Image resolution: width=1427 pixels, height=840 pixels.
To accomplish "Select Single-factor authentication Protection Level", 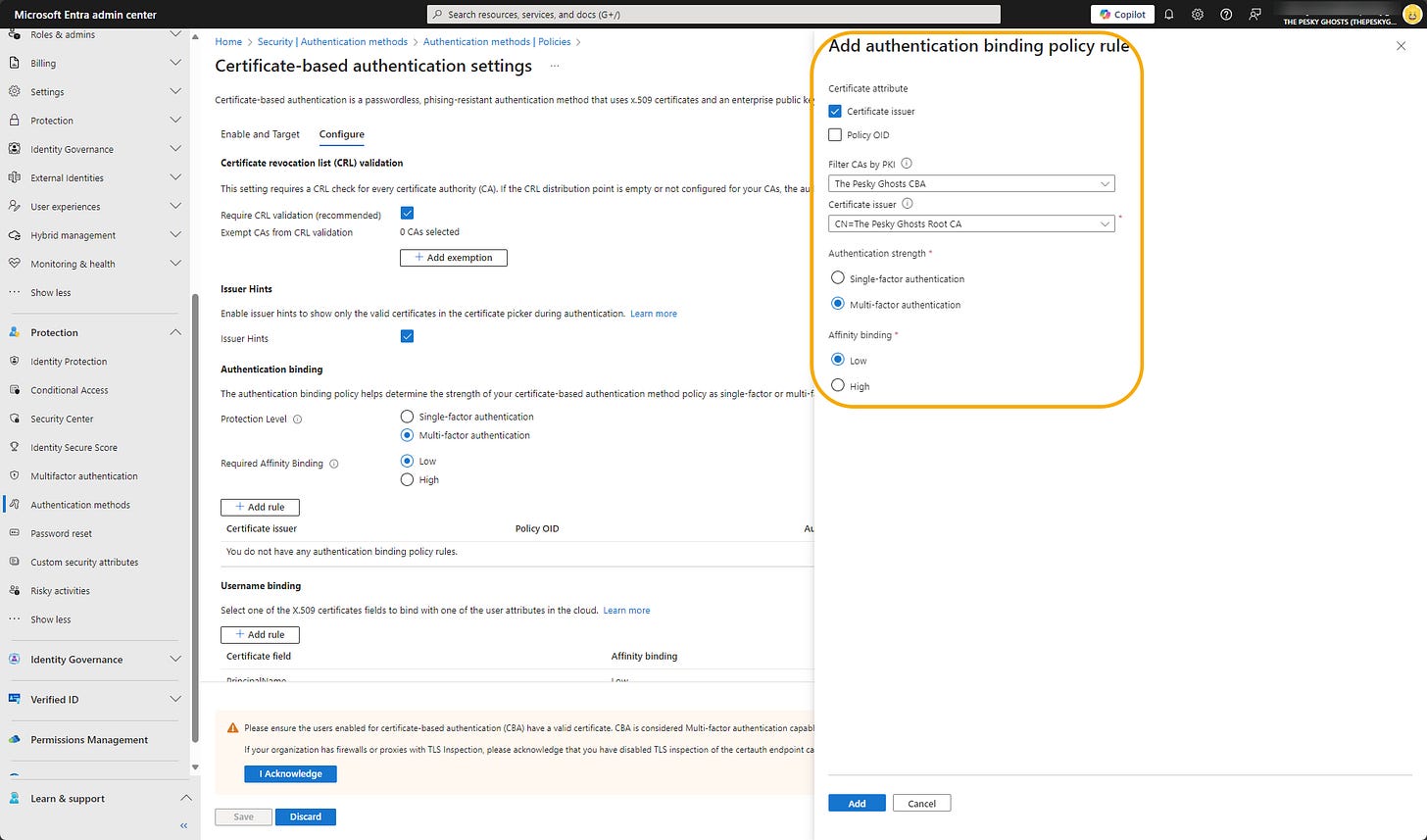I will click(x=407, y=417).
